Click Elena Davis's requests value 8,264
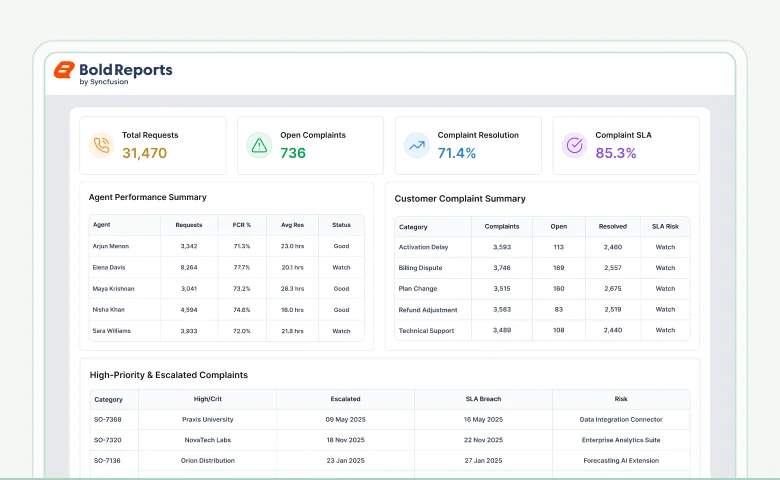Screen dimensions: 780x480 click(189, 268)
